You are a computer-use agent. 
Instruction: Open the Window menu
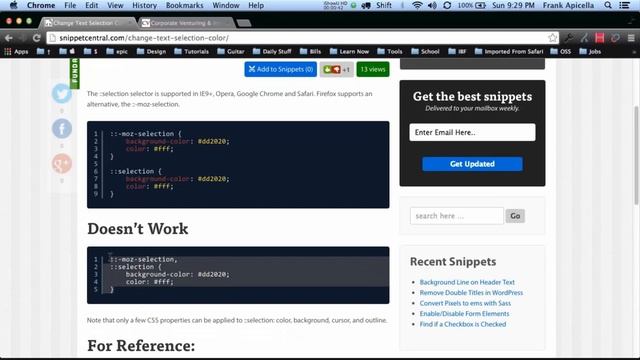226,5
